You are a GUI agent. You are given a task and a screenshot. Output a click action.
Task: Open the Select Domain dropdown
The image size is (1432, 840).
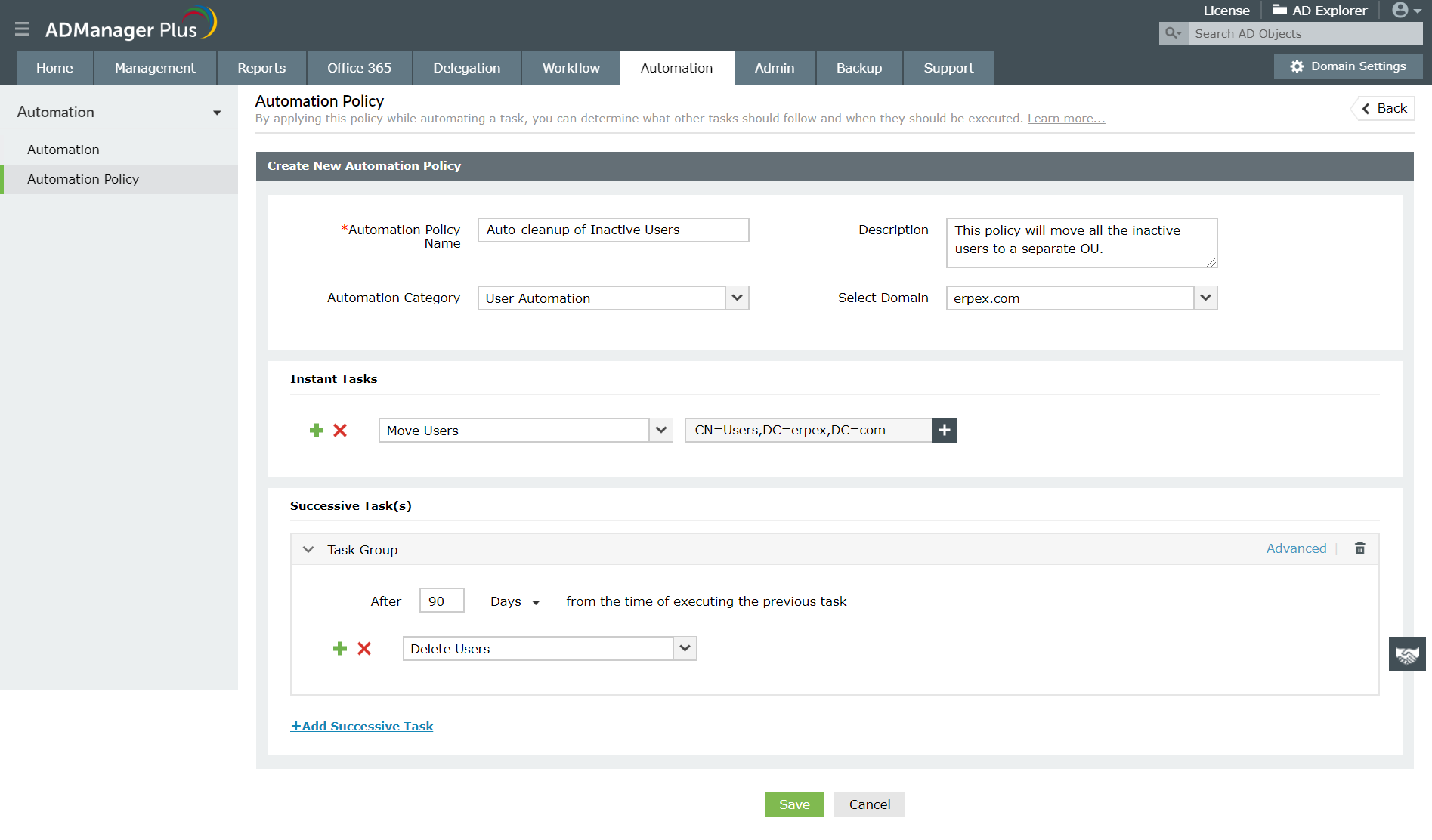pos(1205,298)
